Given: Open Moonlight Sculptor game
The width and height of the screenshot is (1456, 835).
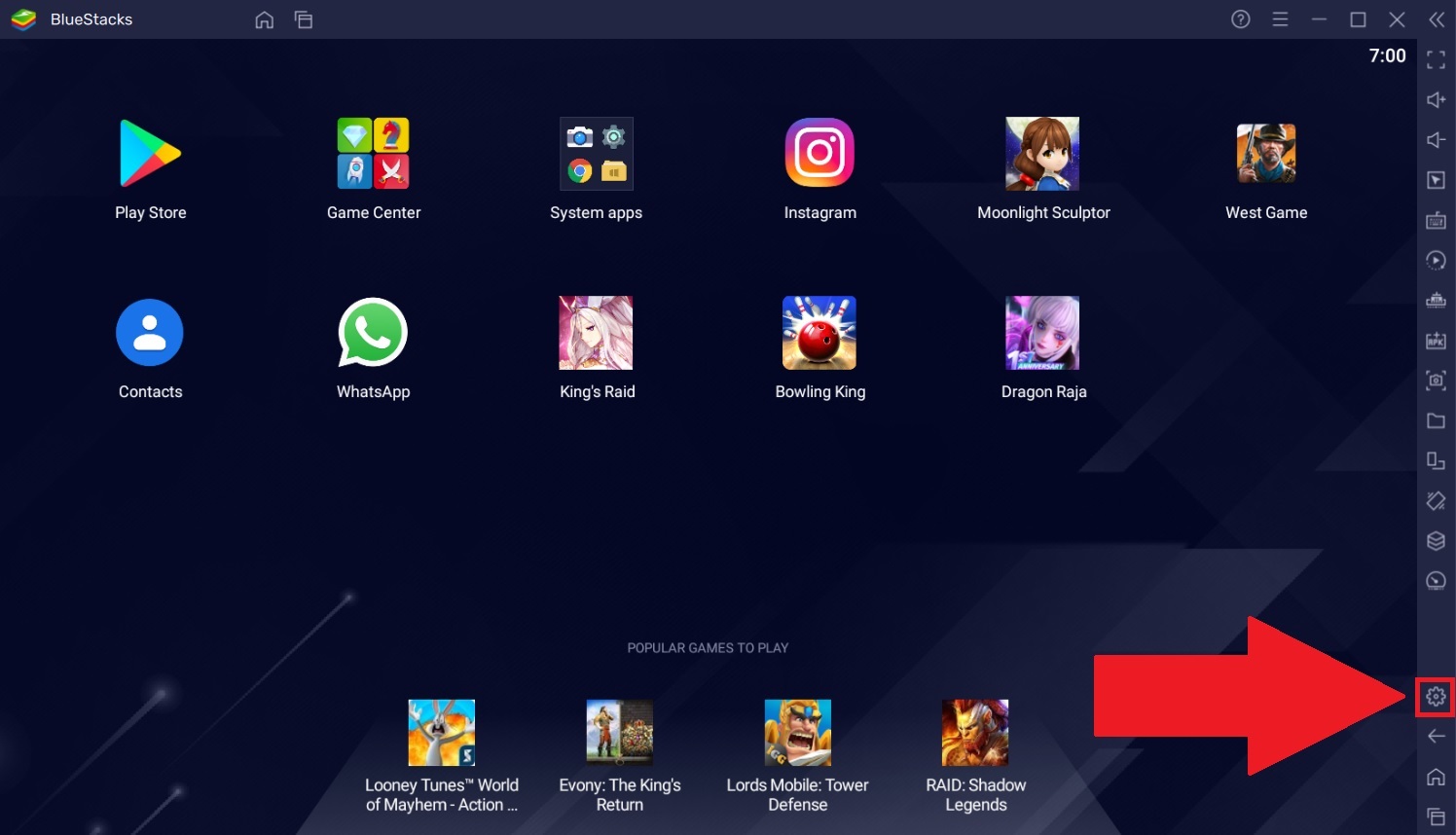Looking at the screenshot, I should coord(1042,153).
